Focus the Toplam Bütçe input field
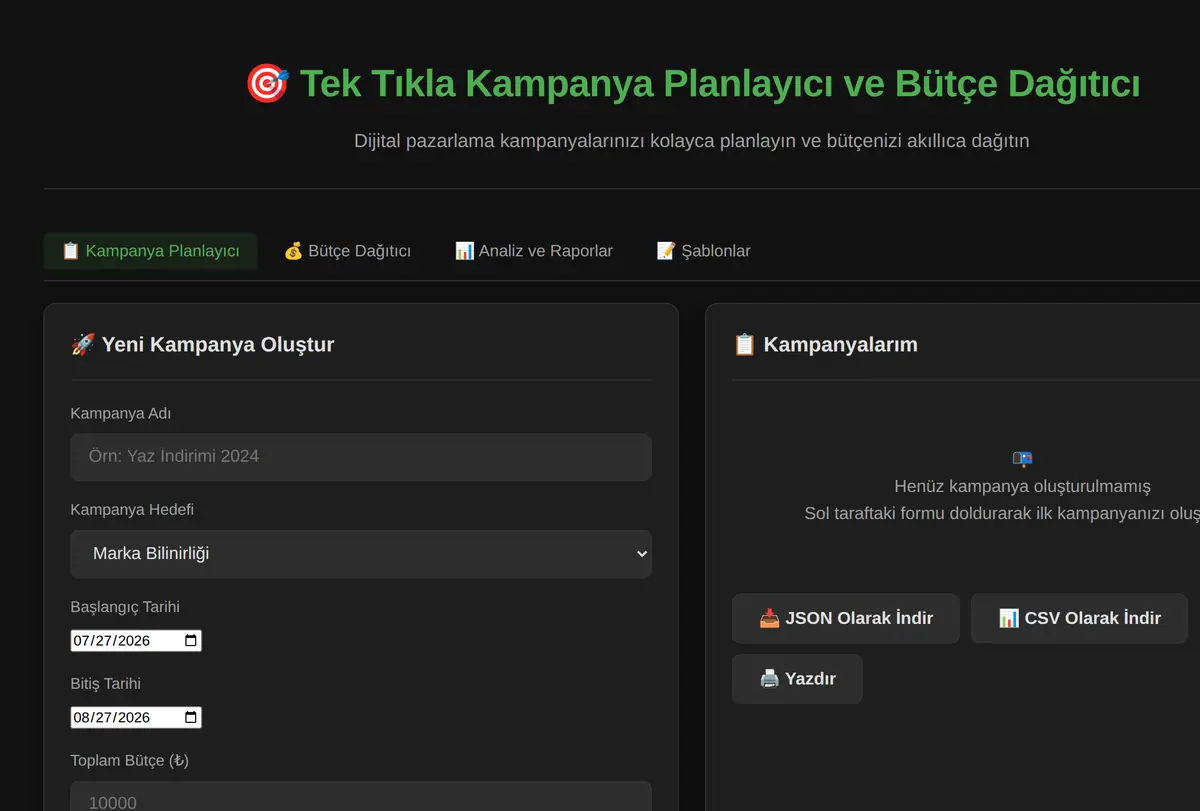The image size is (1200, 811). 361,797
